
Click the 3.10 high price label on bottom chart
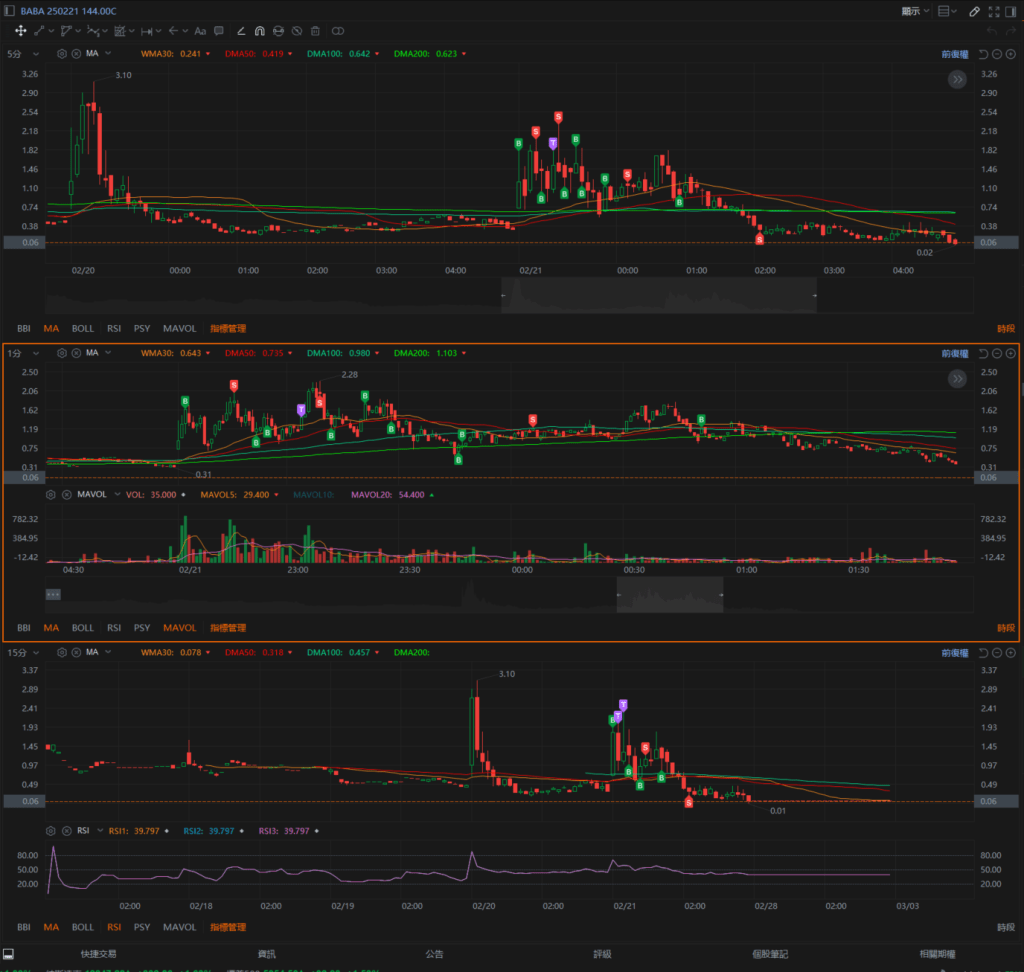(x=506, y=674)
